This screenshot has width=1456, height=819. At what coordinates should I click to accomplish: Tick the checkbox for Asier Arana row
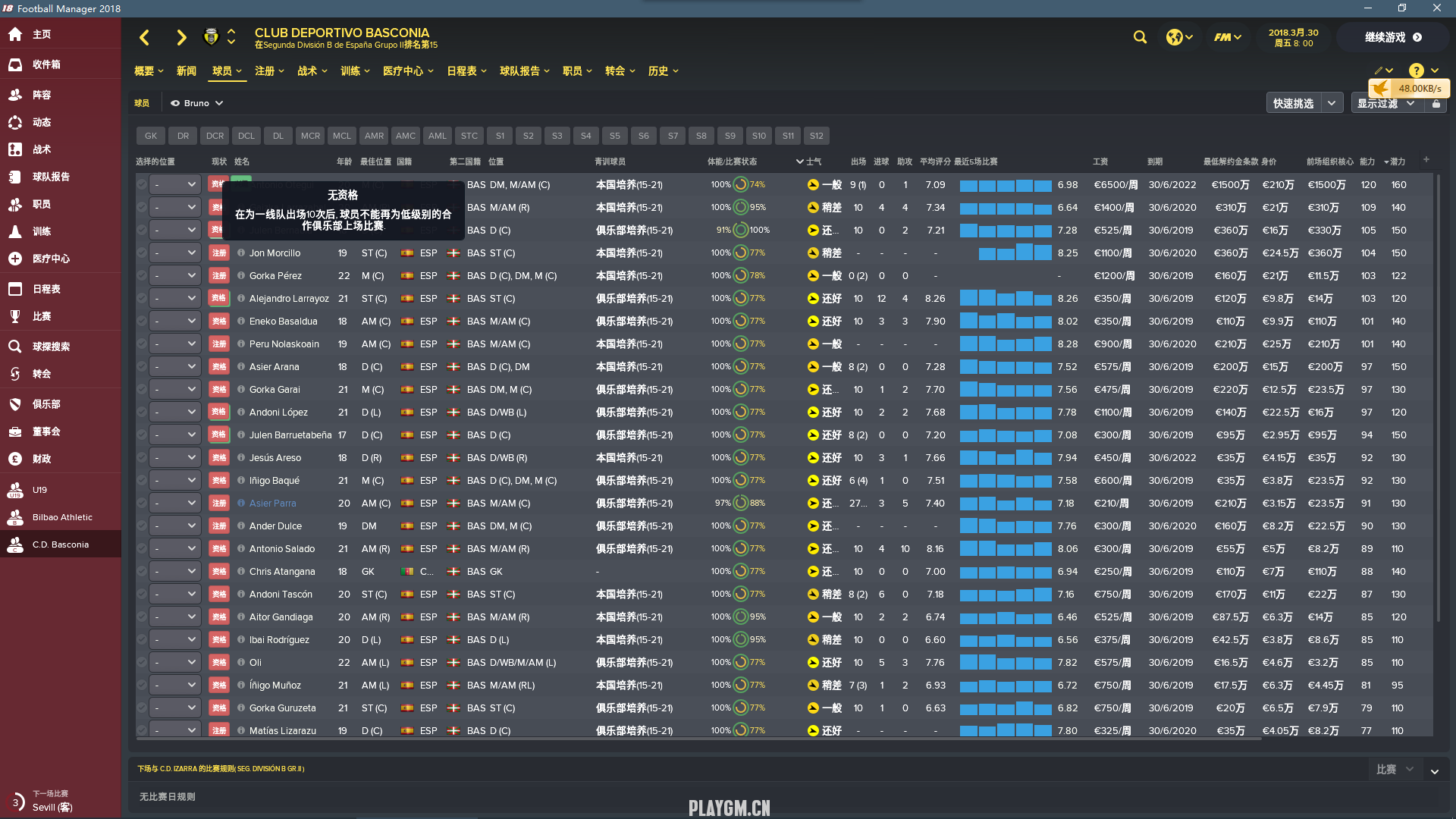tap(142, 366)
